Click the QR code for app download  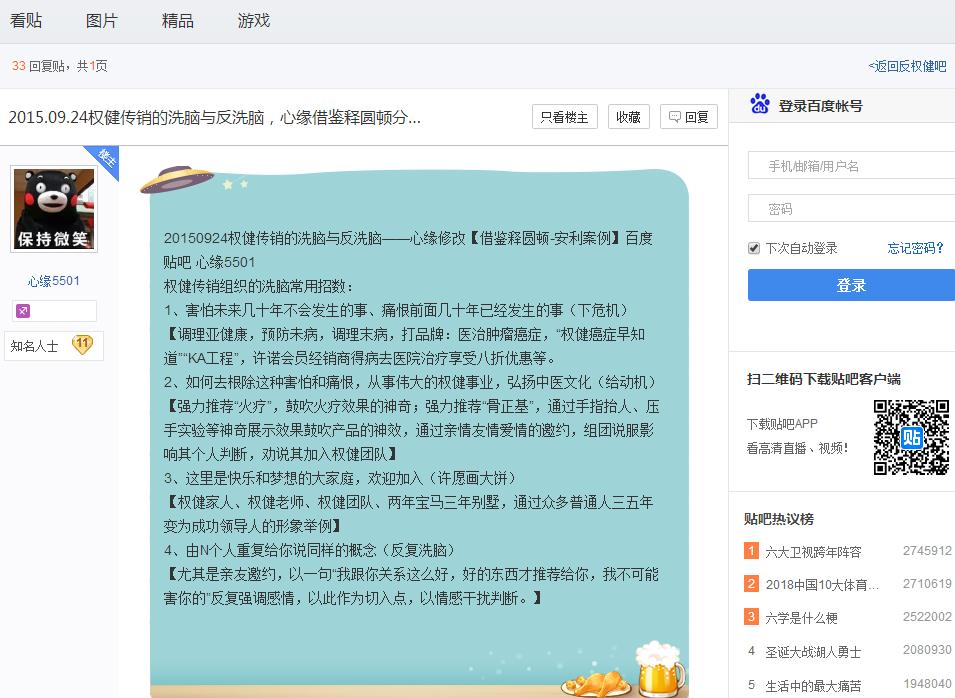click(911, 437)
